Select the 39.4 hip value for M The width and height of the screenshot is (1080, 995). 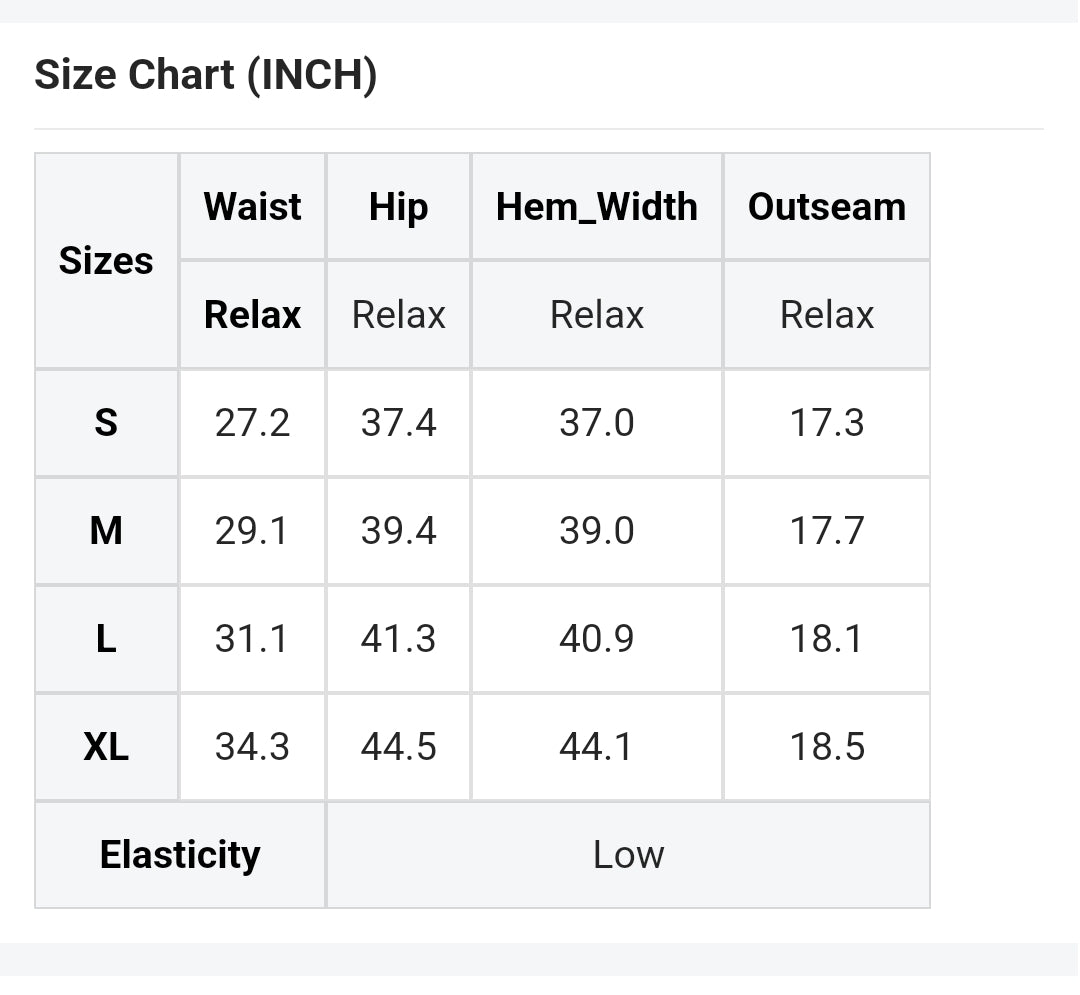(398, 531)
